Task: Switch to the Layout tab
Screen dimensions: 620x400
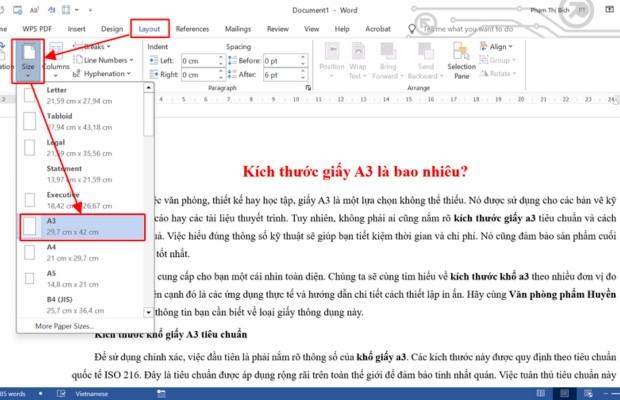Action: pyautogui.click(x=149, y=29)
